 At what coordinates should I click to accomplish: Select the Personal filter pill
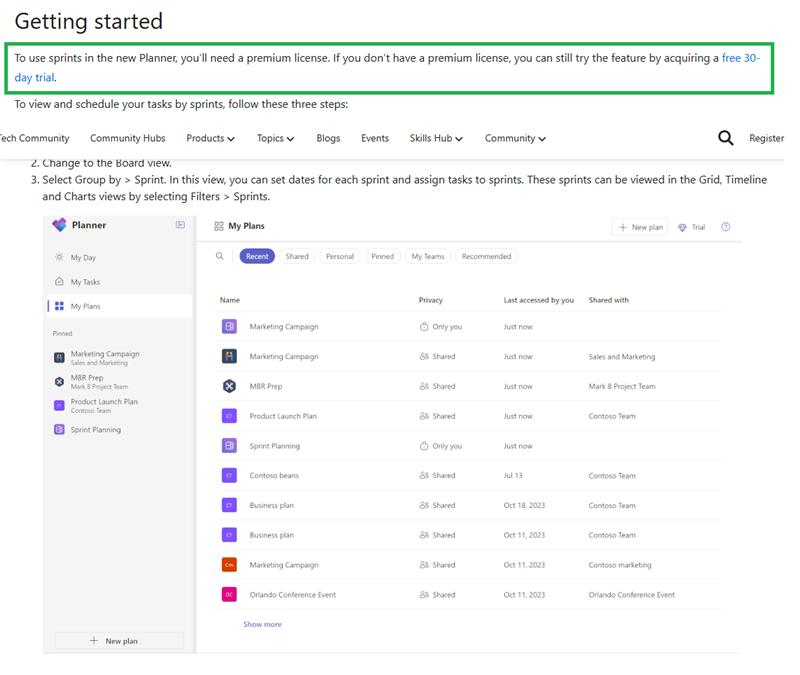coord(340,256)
